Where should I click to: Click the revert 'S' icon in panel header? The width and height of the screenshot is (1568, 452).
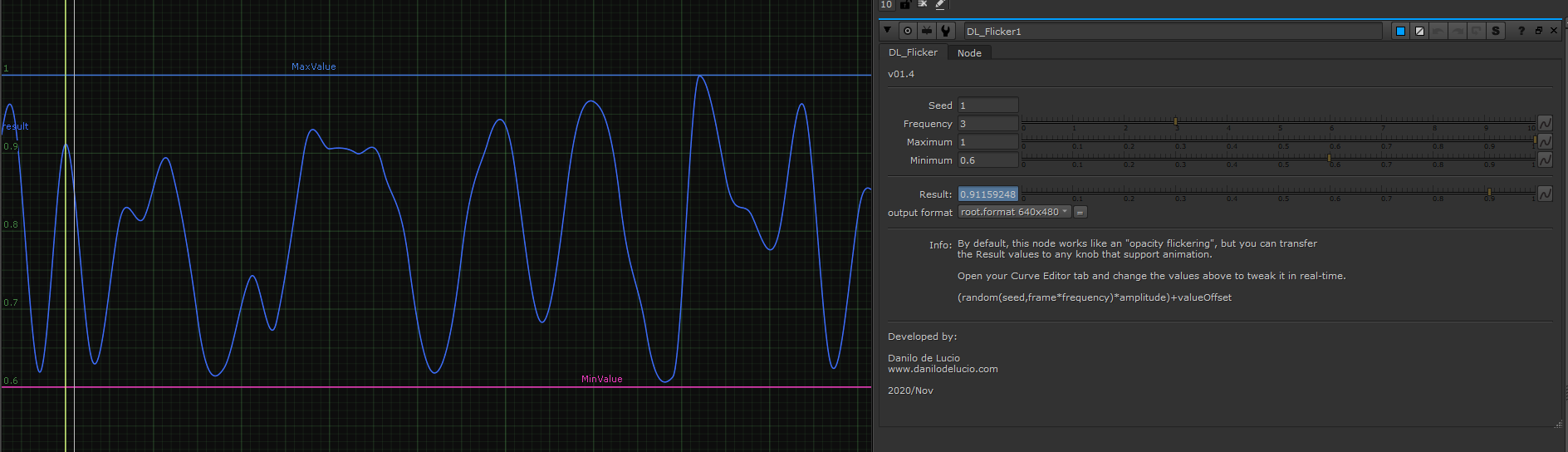coord(1496,31)
